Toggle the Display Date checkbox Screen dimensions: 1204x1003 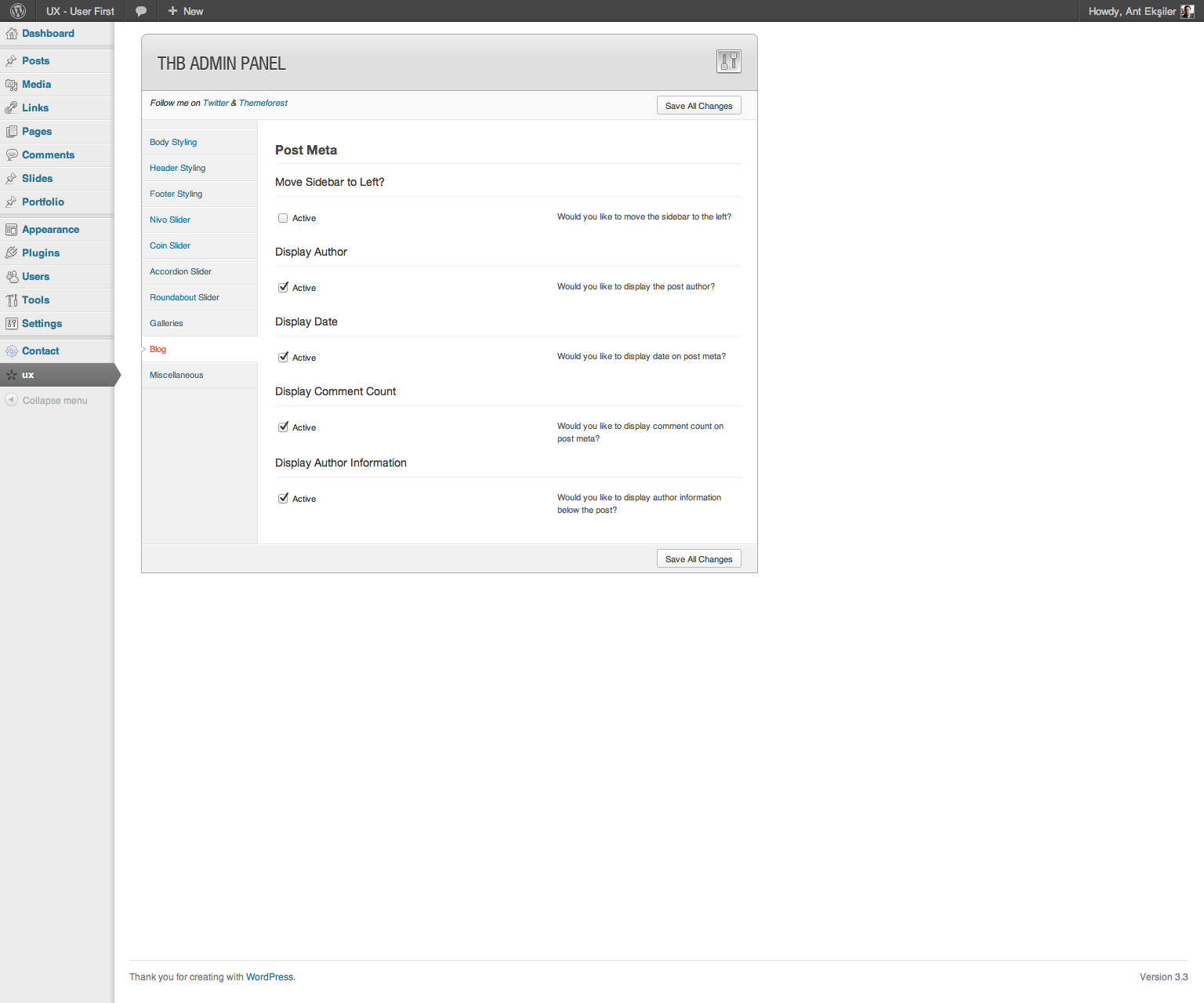click(x=283, y=358)
